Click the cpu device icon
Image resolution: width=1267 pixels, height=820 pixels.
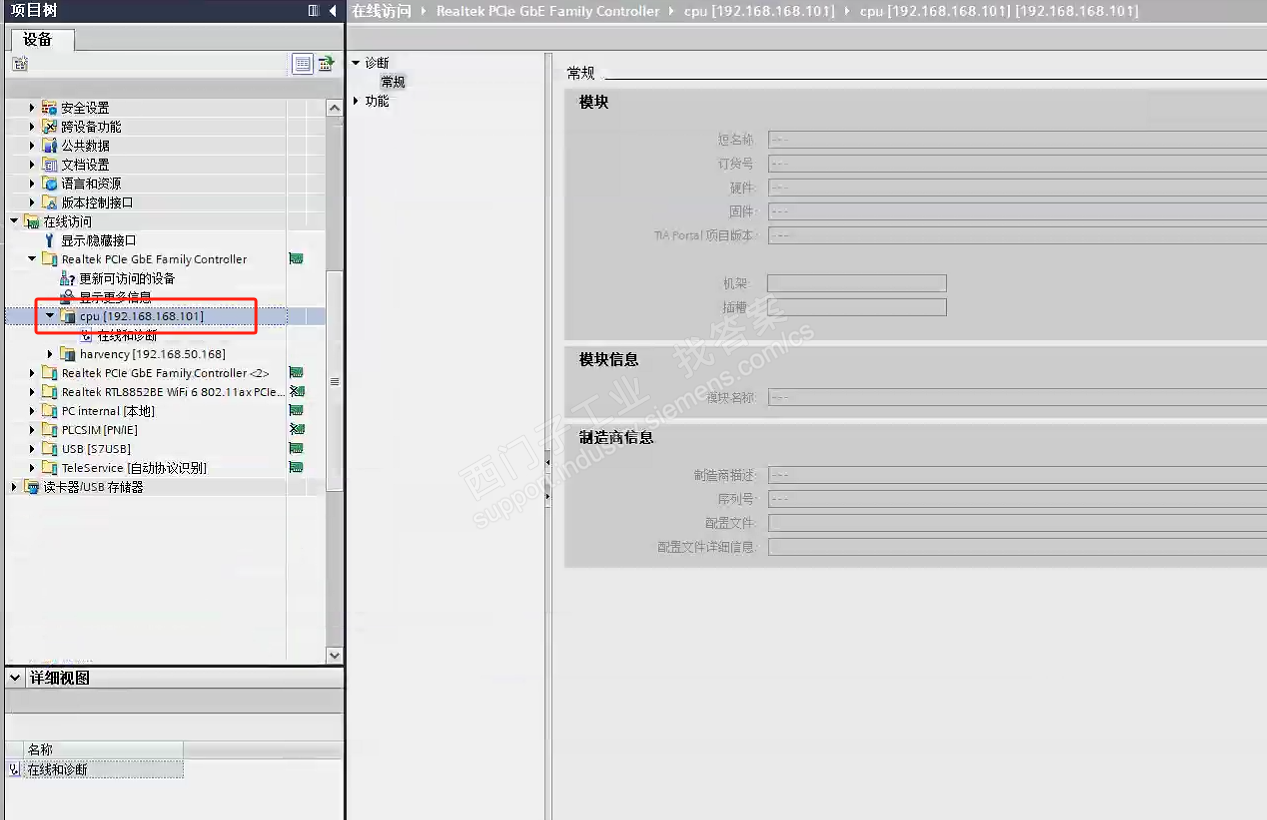[x=68, y=316]
